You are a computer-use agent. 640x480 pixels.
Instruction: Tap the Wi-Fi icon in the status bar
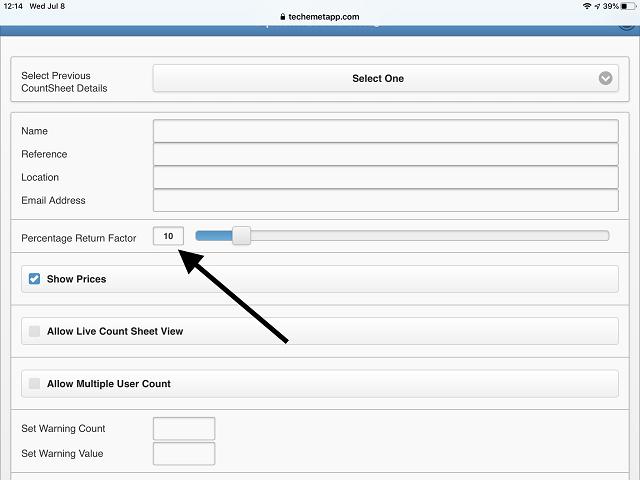click(586, 6)
